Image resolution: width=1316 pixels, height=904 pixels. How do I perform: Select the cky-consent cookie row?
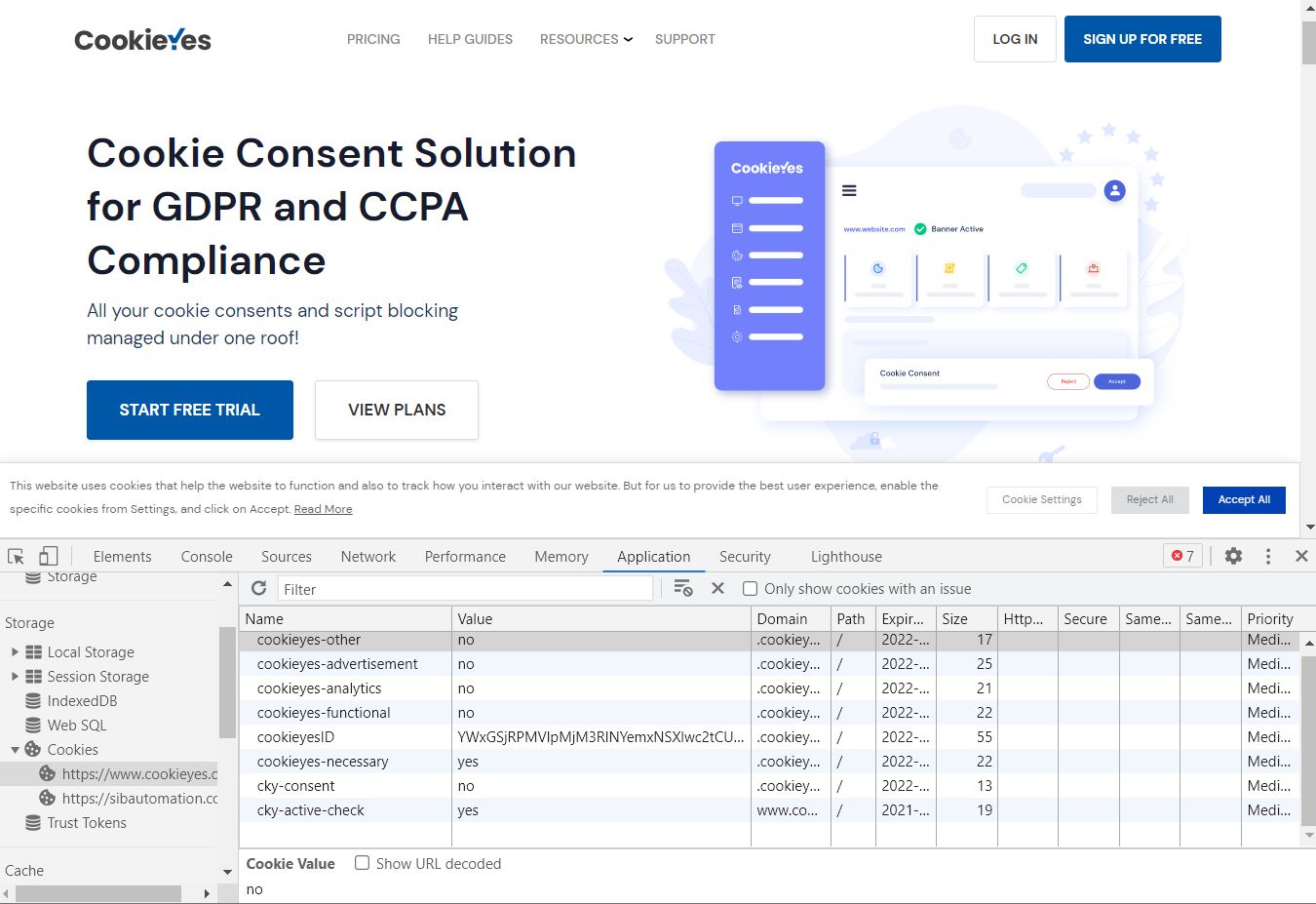pyautogui.click(x=770, y=786)
